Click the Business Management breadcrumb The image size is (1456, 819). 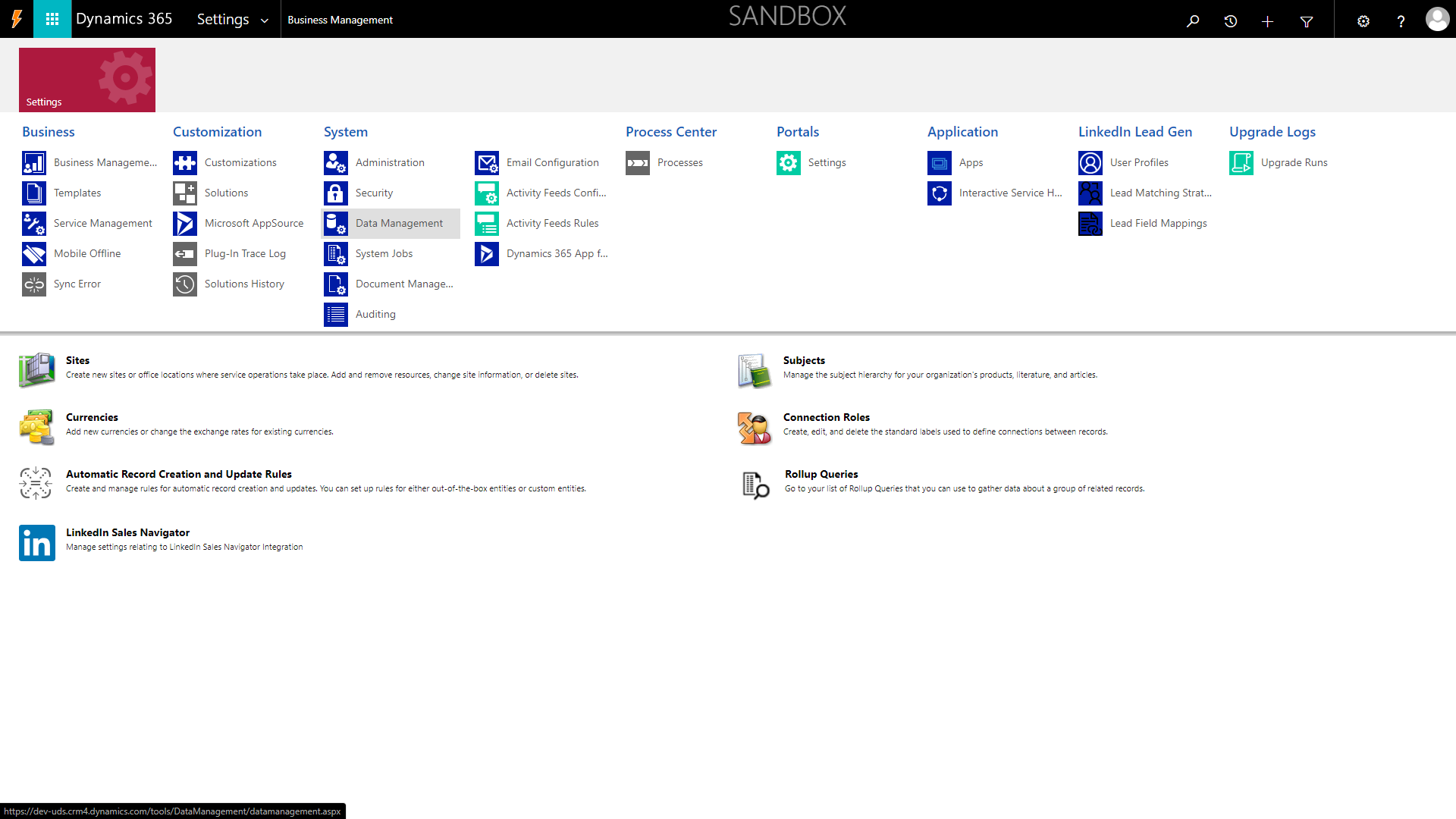click(x=340, y=20)
